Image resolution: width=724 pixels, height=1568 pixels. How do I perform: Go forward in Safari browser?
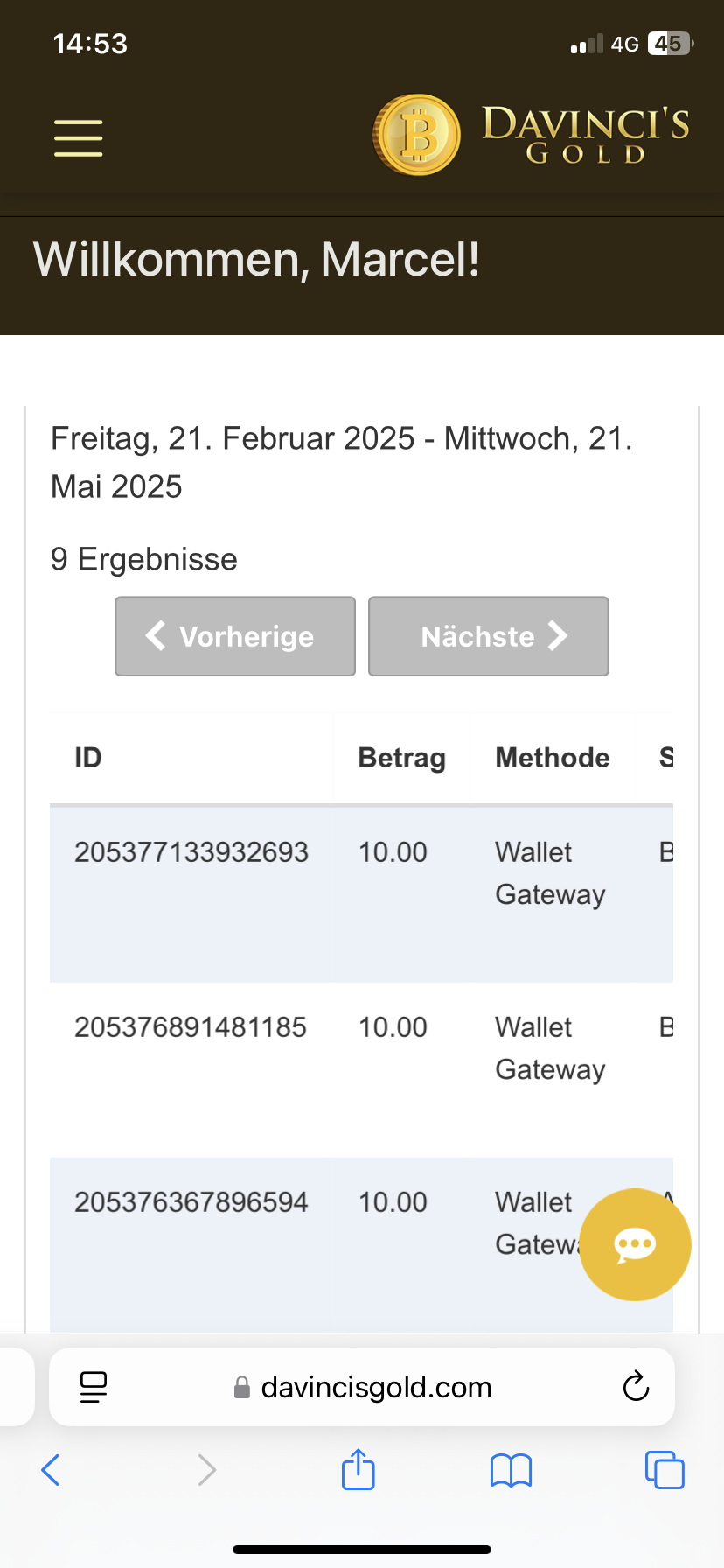click(x=206, y=1470)
